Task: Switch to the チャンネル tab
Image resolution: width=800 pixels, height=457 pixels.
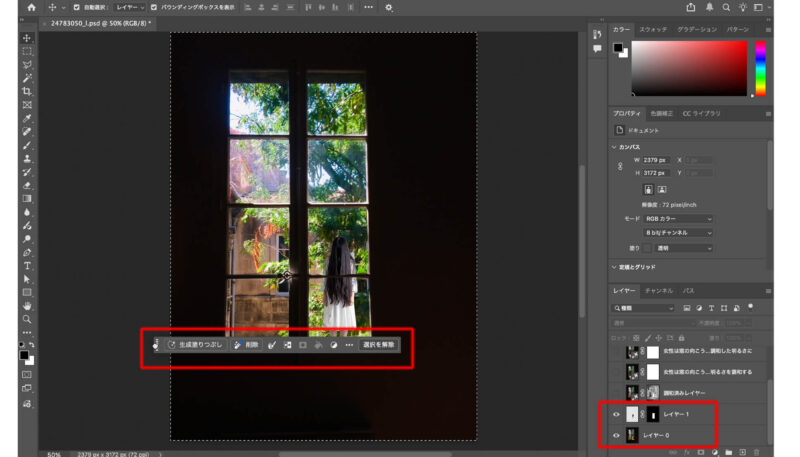Action: pos(658,290)
